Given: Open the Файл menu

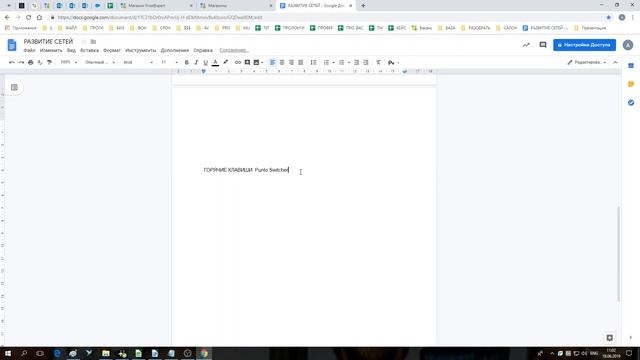Looking at the screenshot, I should point(29,50).
